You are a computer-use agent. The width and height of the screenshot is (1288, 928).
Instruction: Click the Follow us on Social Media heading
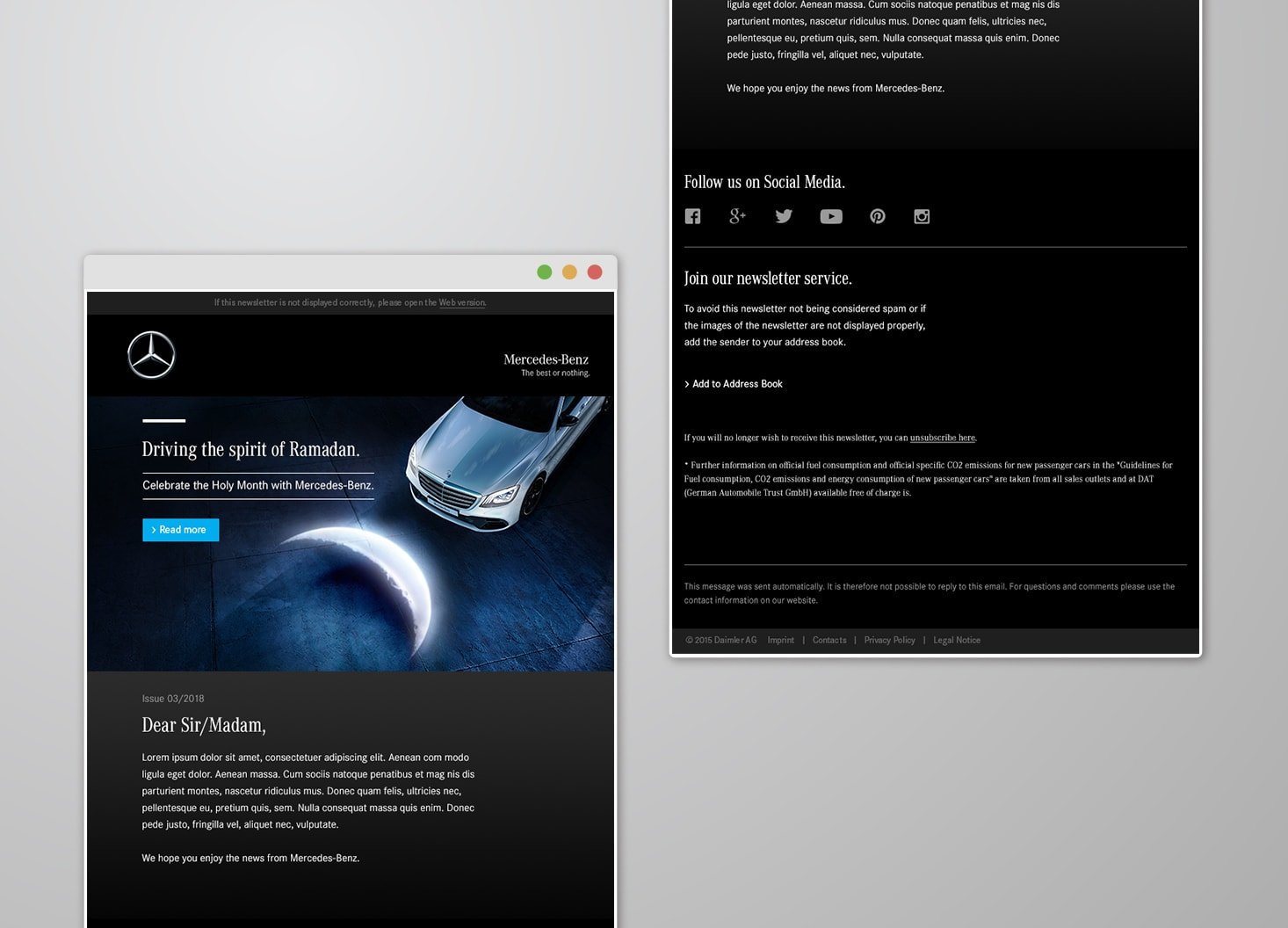click(764, 182)
